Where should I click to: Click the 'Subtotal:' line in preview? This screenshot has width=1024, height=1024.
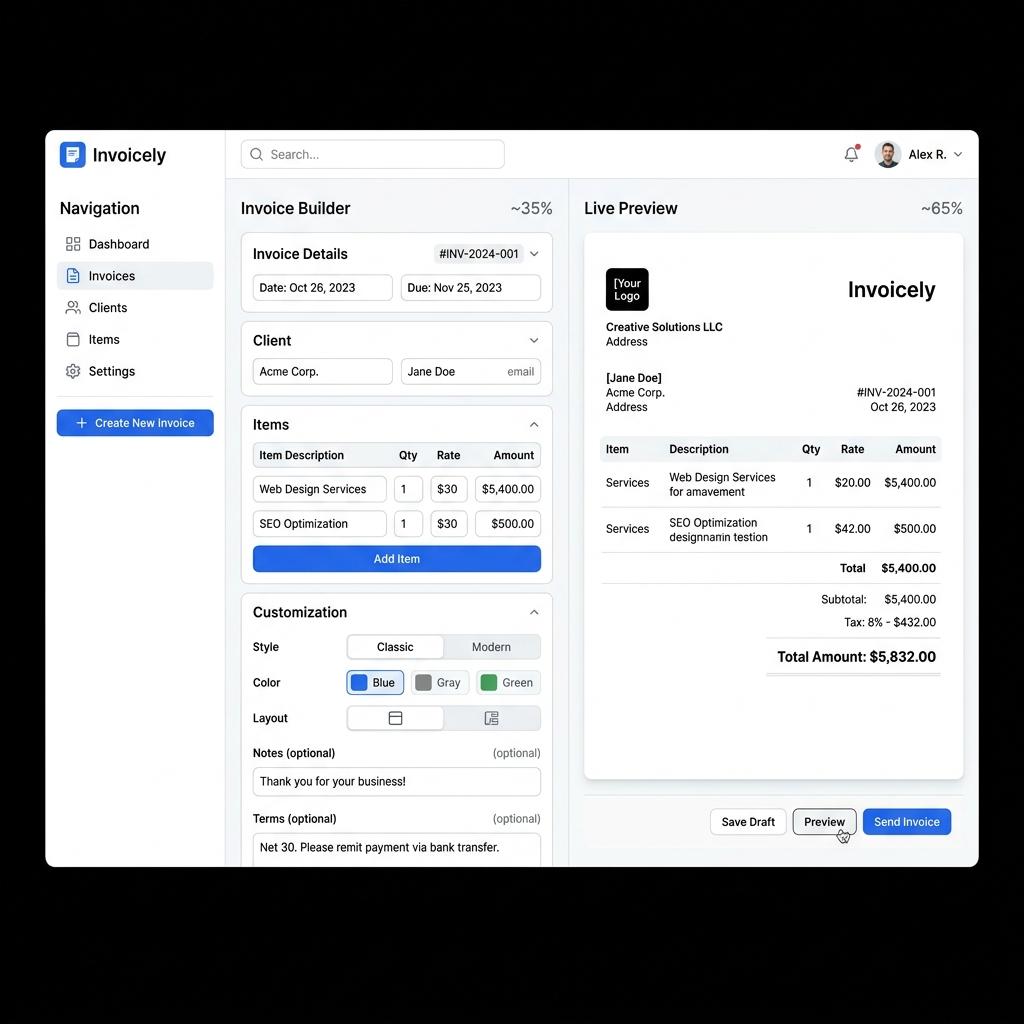click(x=878, y=600)
